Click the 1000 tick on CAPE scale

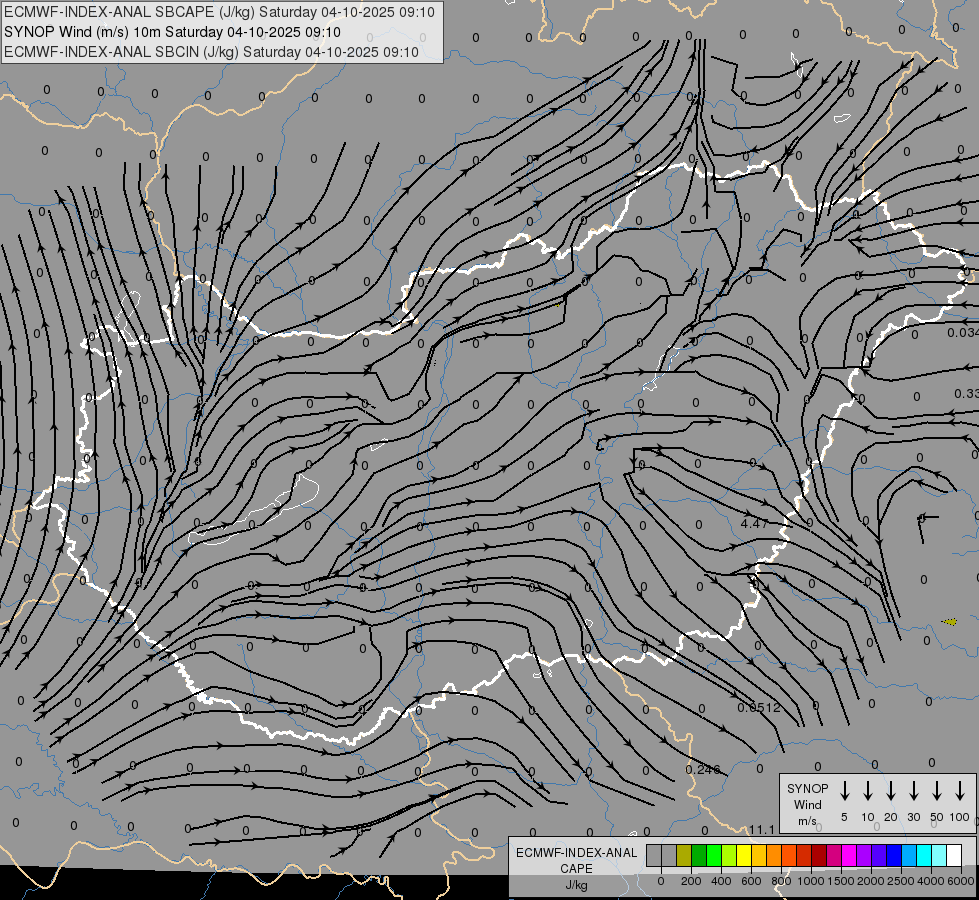pyautogui.click(x=811, y=881)
